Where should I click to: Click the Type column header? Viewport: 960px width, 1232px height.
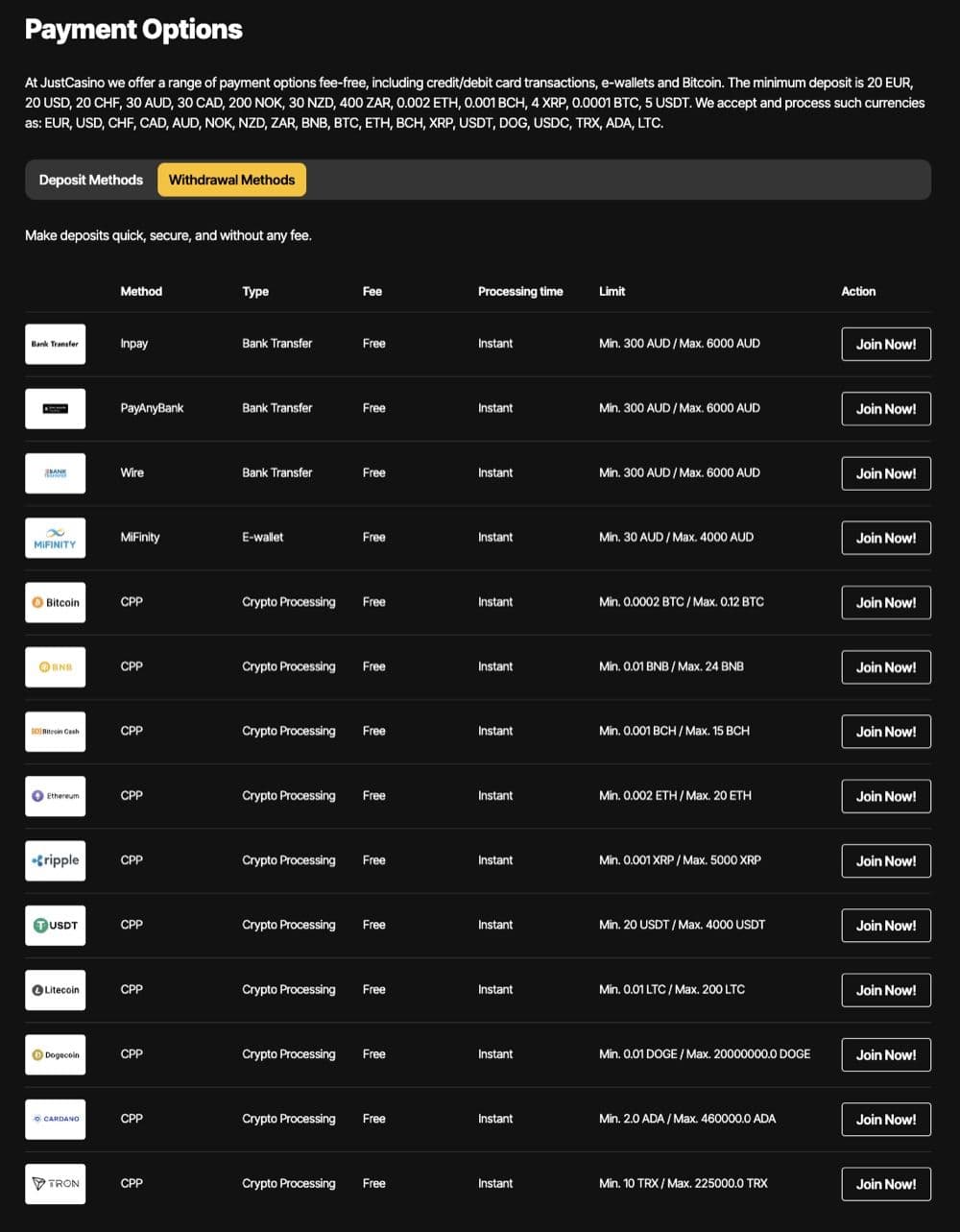[x=255, y=291]
